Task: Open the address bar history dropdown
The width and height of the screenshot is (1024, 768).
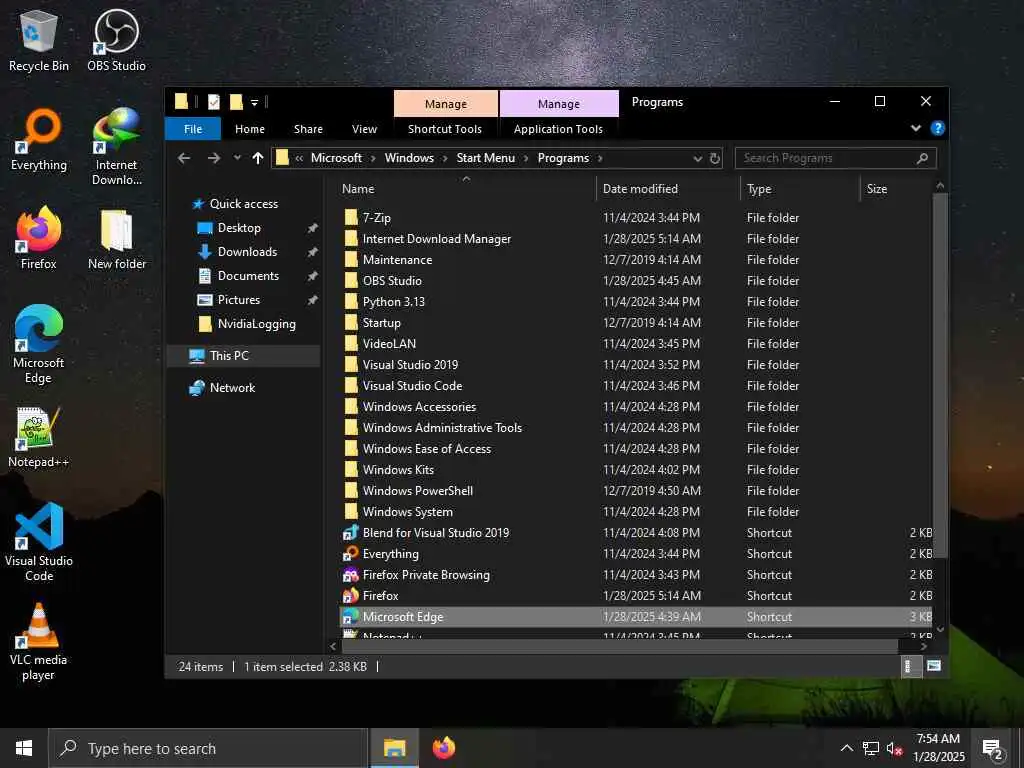Action: pyautogui.click(x=697, y=158)
